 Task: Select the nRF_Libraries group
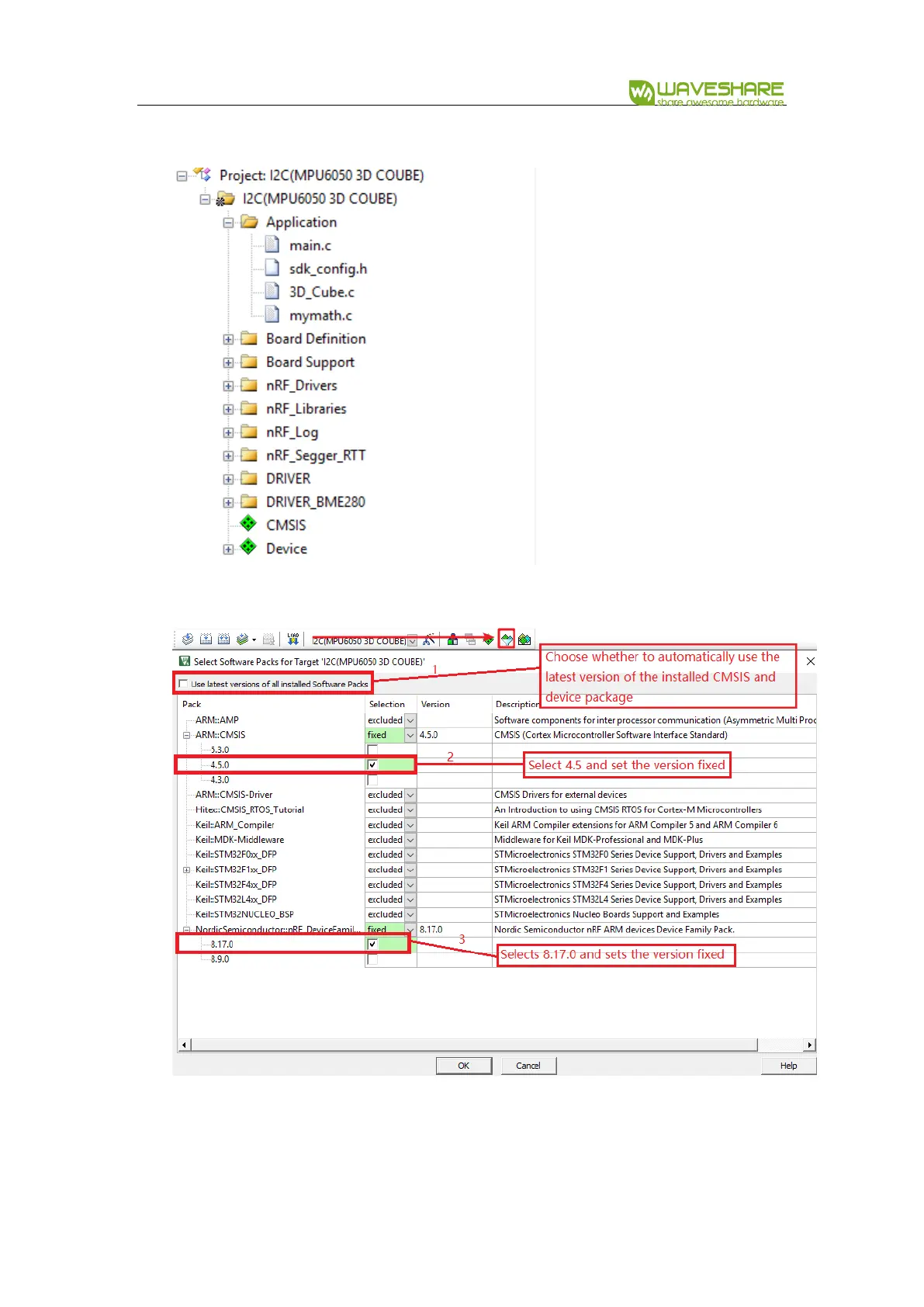pyautogui.click(x=306, y=408)
